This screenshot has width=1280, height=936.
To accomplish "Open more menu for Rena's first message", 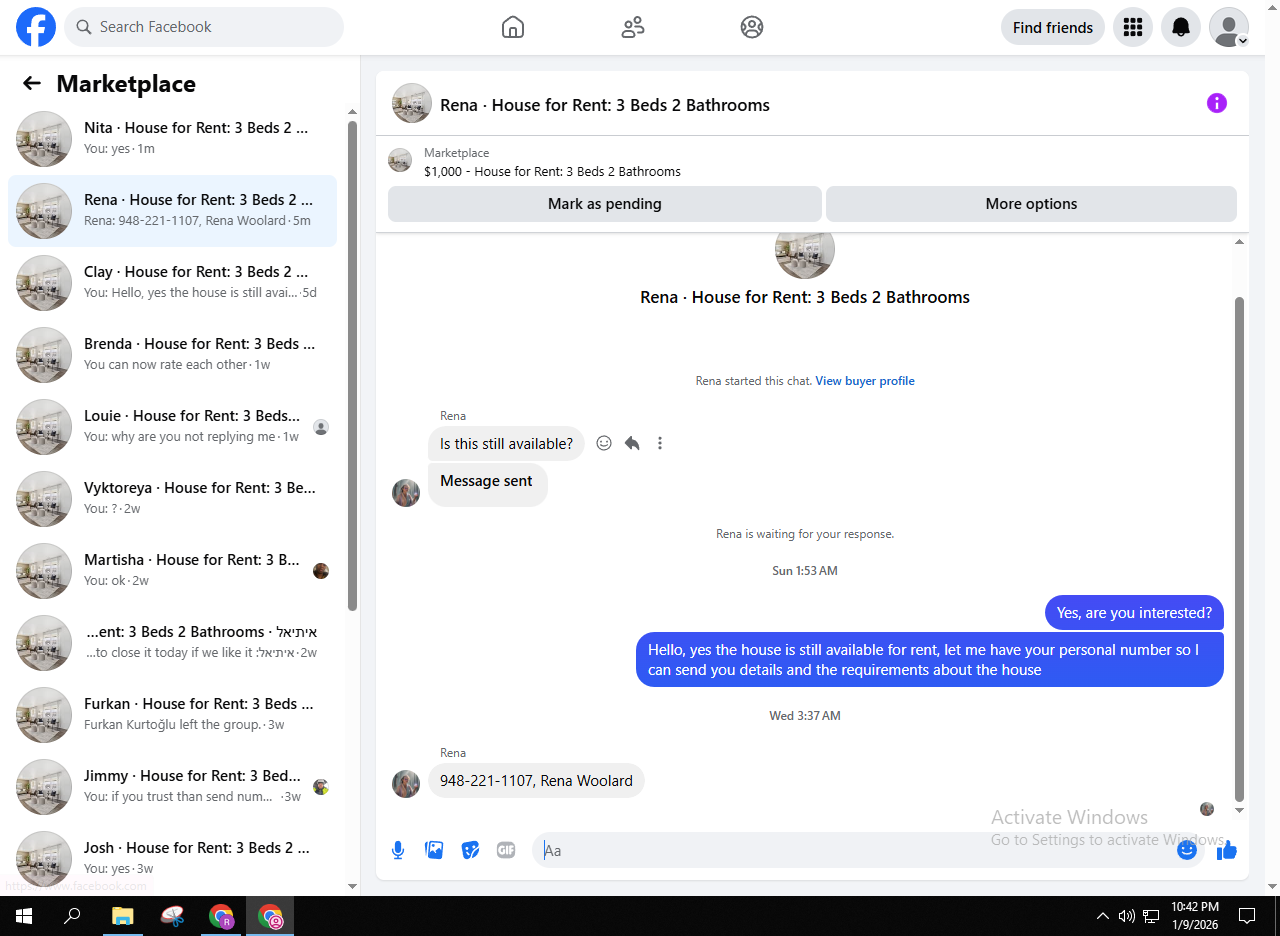I will pyautogui.click(x=660, y=443).
